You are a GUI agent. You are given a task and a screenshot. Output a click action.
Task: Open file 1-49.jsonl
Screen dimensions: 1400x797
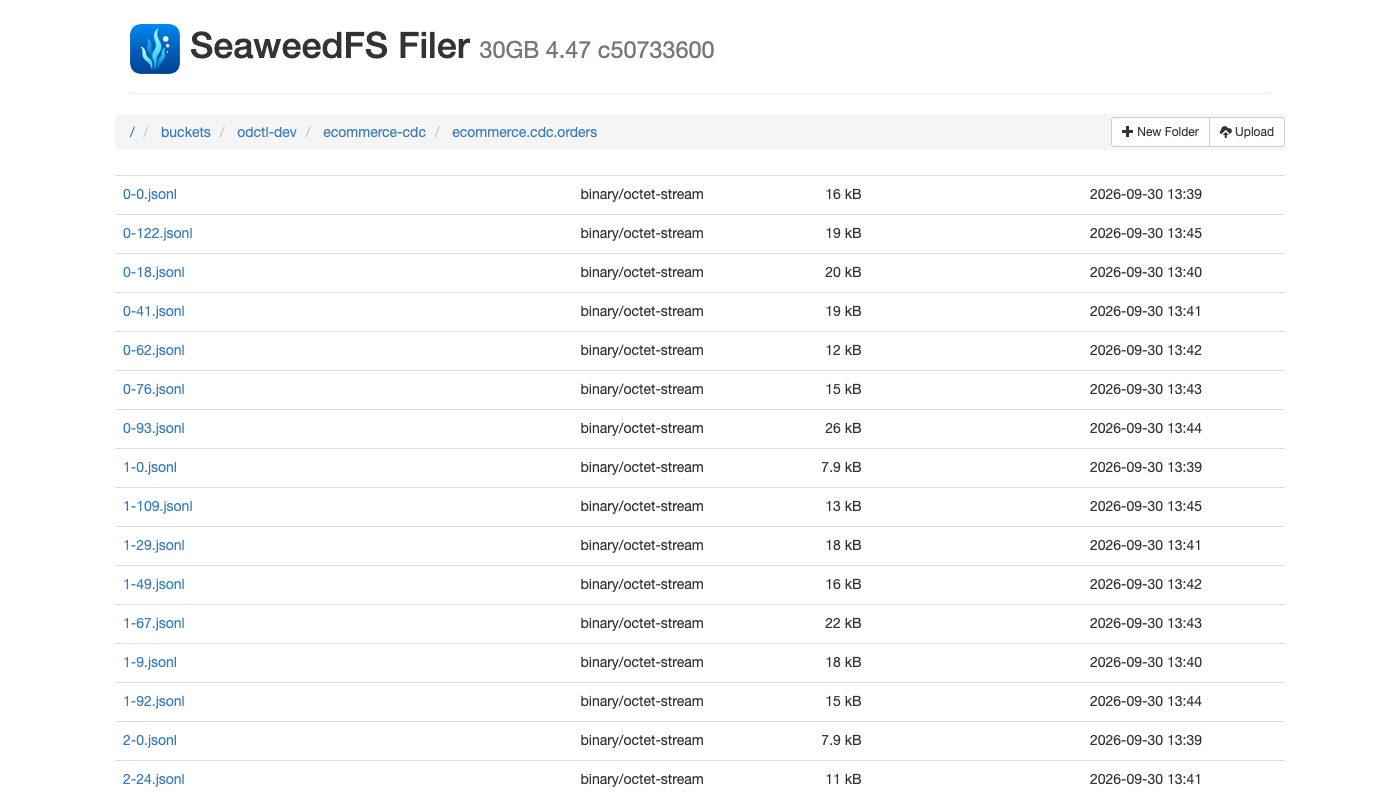click(x=154, y=584)
